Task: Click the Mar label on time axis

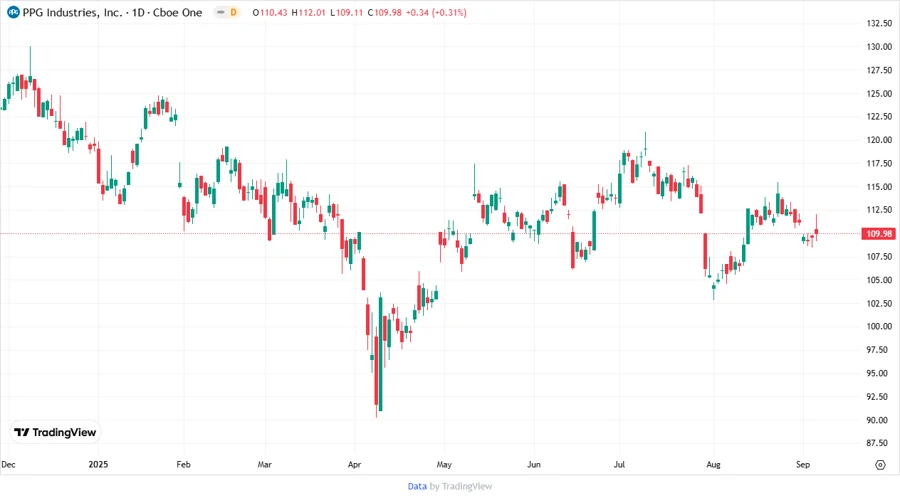Action: pos(265,464)
